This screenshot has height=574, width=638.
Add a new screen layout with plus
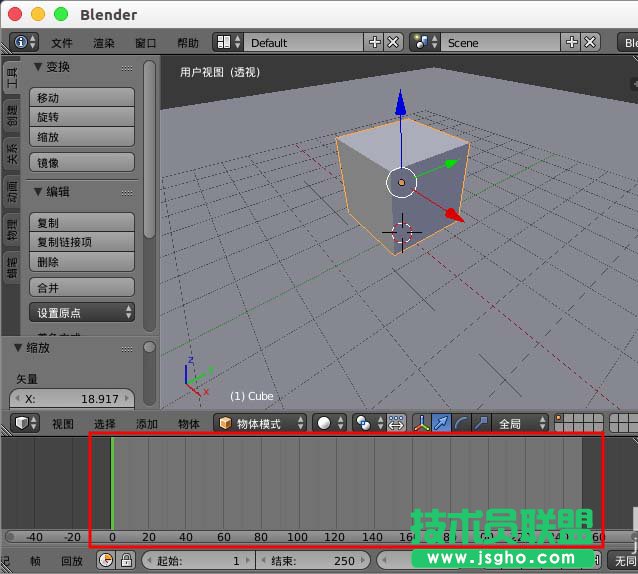point(375,42)
